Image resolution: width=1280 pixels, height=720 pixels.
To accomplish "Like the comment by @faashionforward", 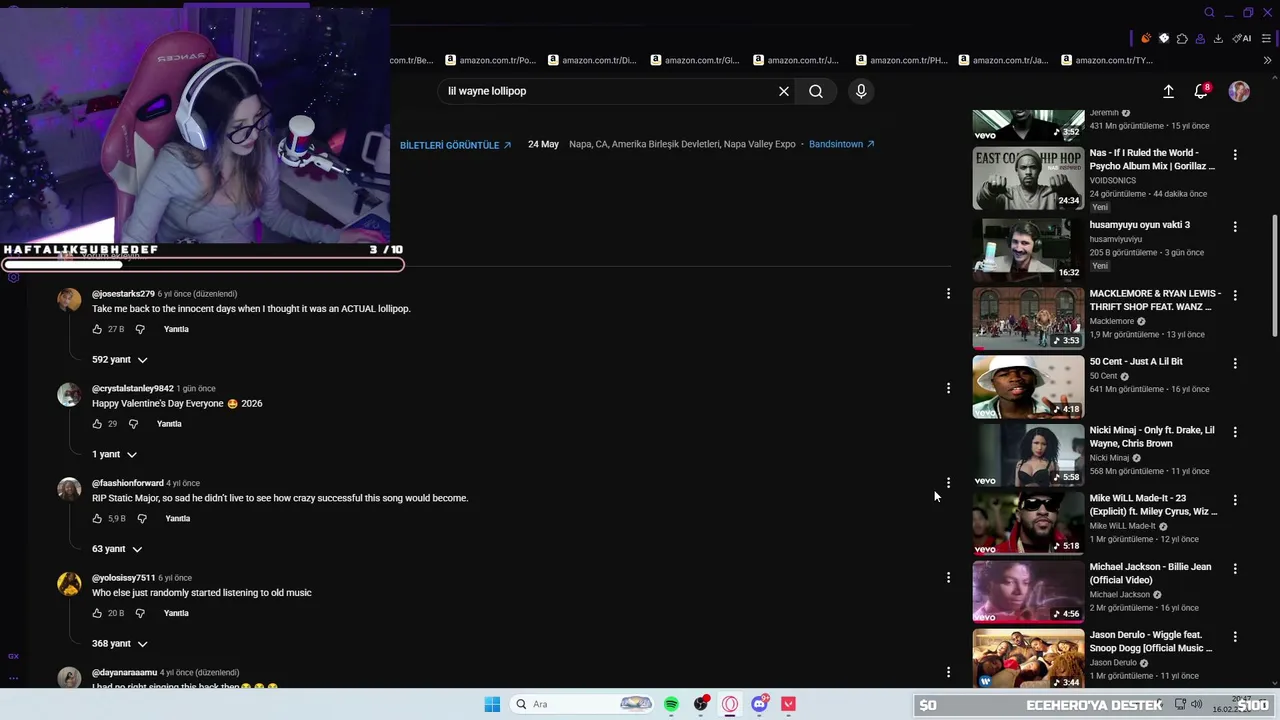I will click(x=97, y=519).
